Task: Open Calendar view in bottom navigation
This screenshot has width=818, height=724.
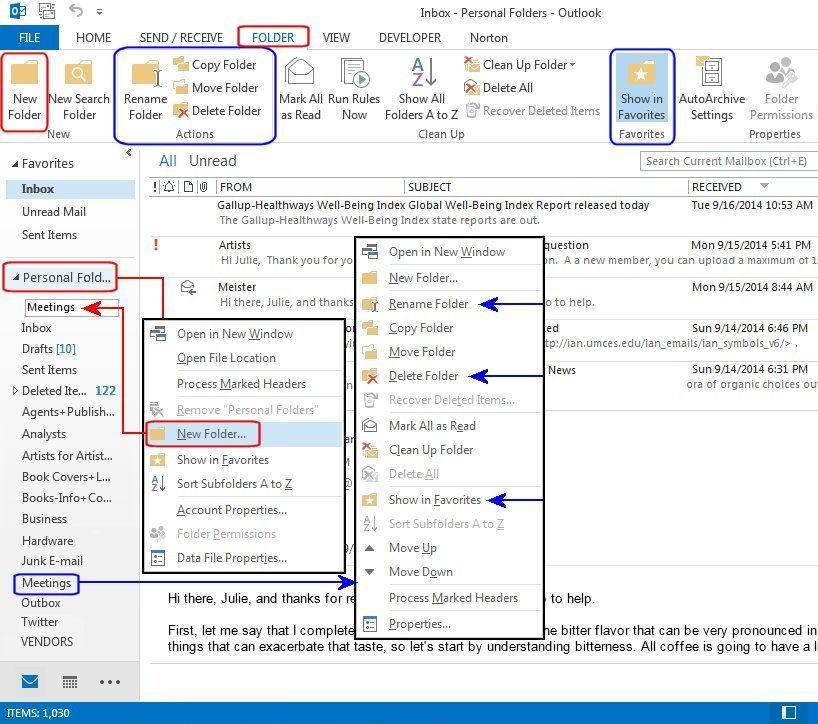Action: click(70, 682)
